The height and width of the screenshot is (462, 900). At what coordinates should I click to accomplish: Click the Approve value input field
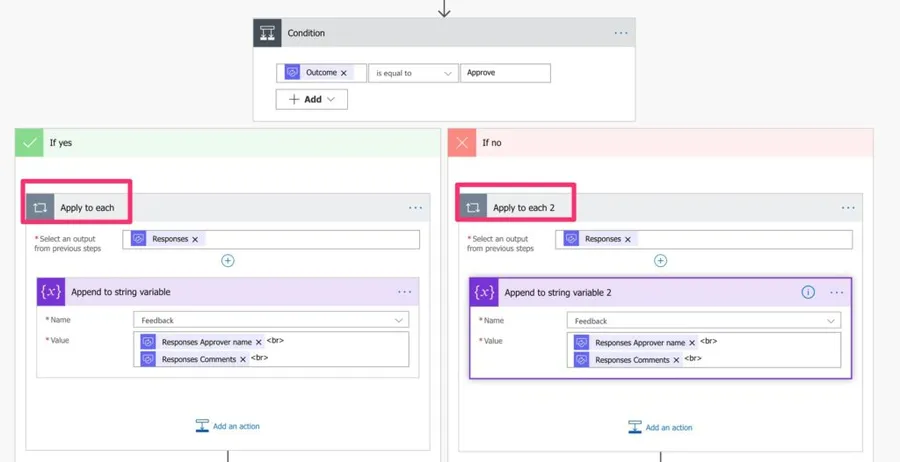tap(505, 73)
